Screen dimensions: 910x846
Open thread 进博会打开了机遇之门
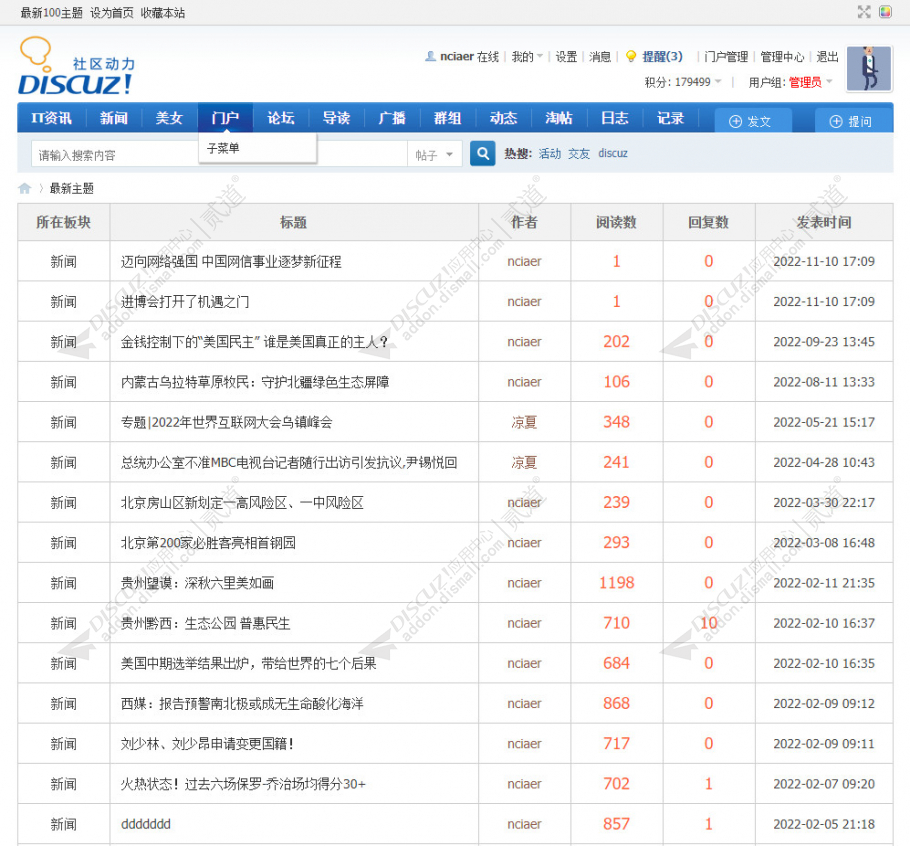click(x=185, y=302)
